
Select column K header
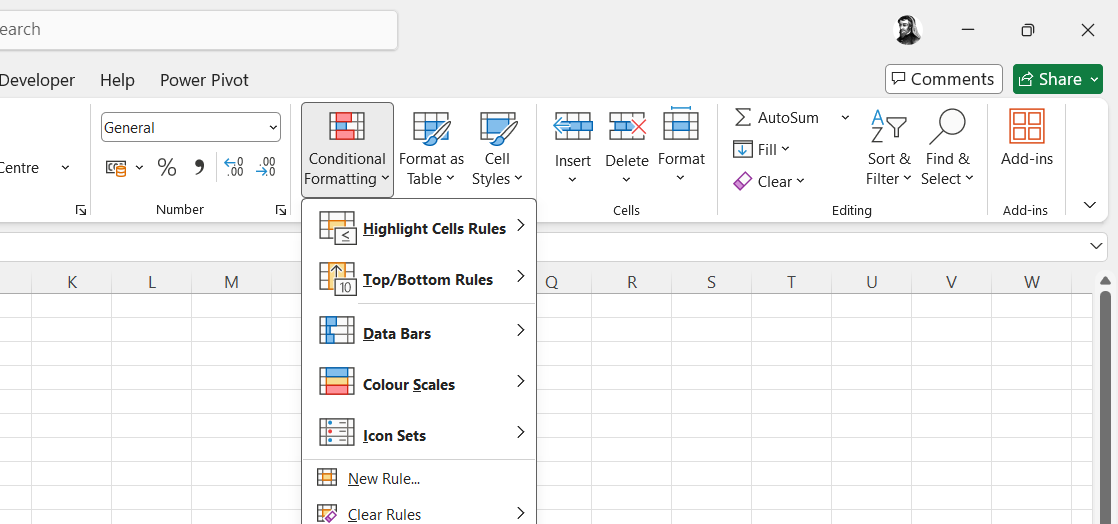pos(71,282)
